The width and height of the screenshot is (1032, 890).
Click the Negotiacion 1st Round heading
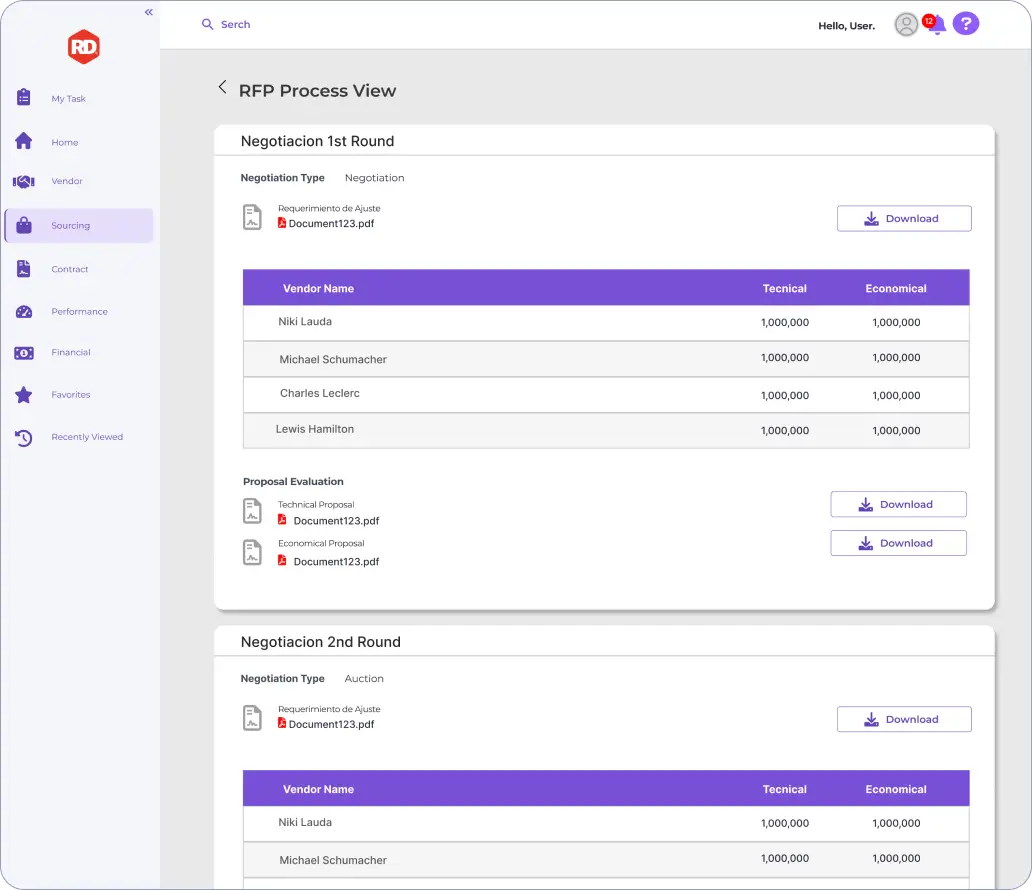[x=317, y=141]
